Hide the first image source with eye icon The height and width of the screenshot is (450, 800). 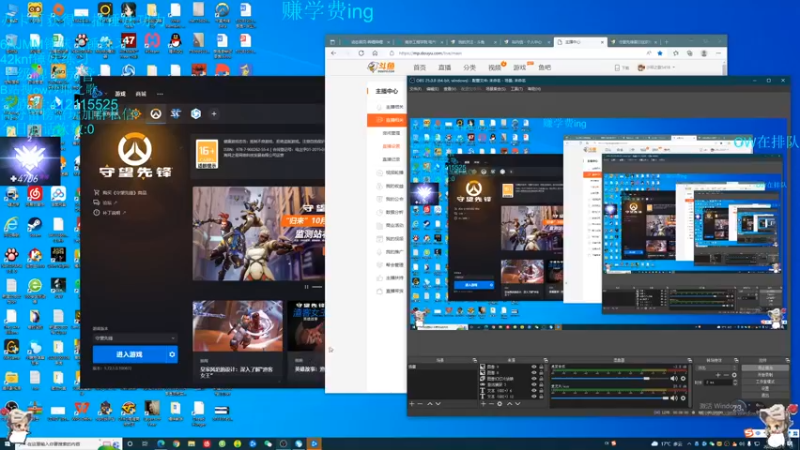534,367
